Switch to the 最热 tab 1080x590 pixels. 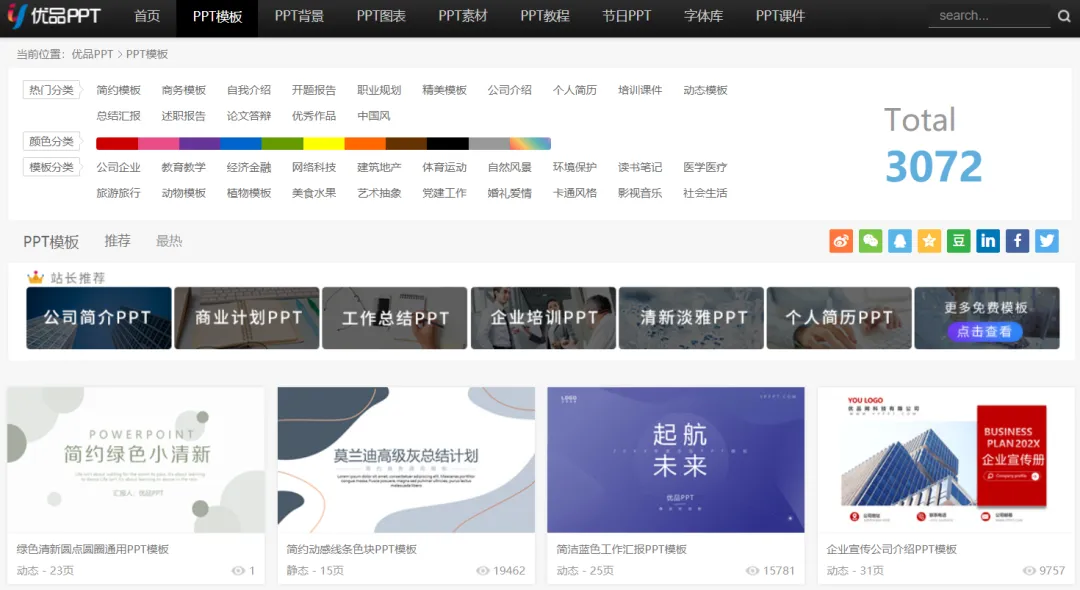pos(169,241)
